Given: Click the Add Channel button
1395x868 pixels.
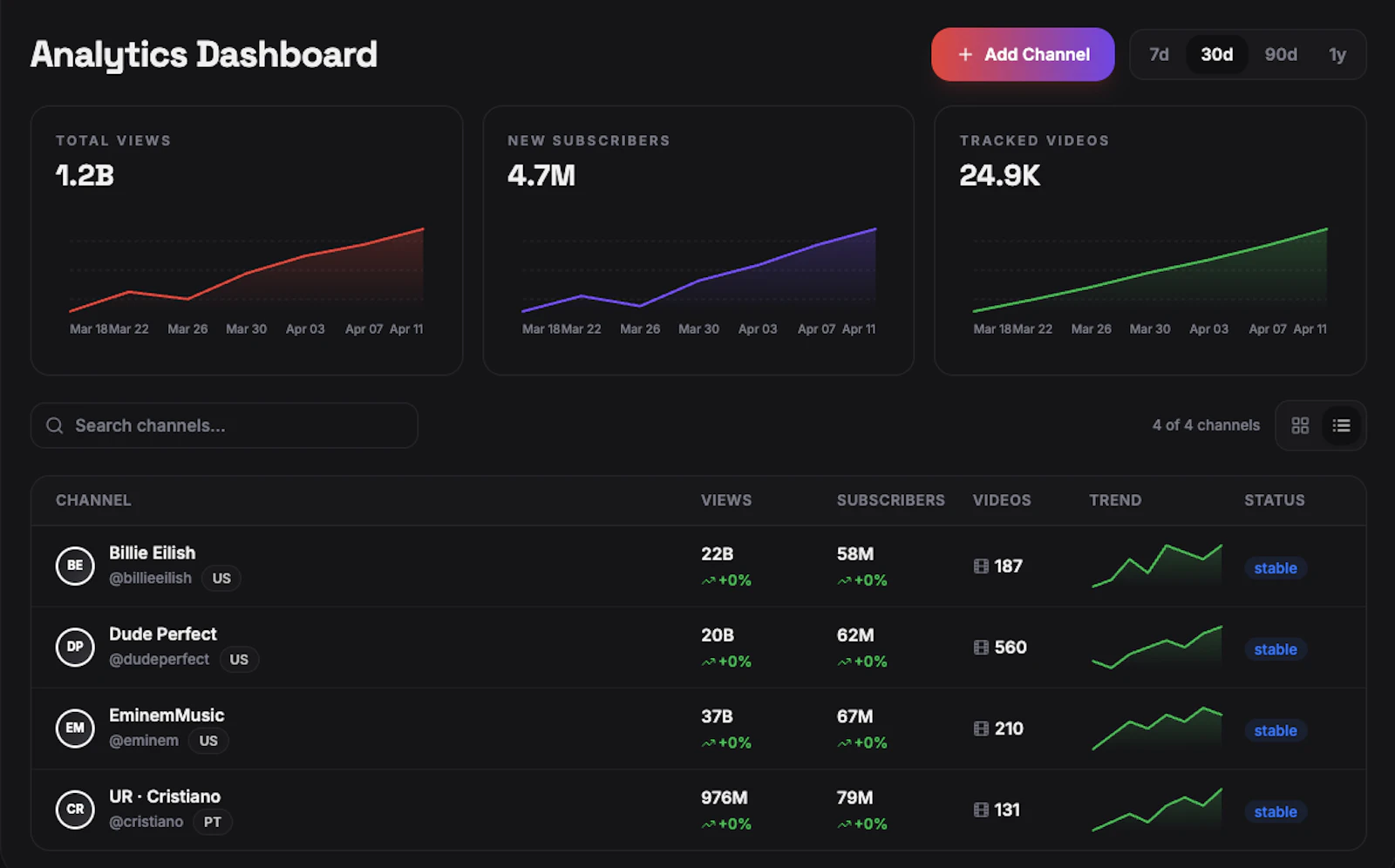Looking at the screenshot, I should (1023, 54).
